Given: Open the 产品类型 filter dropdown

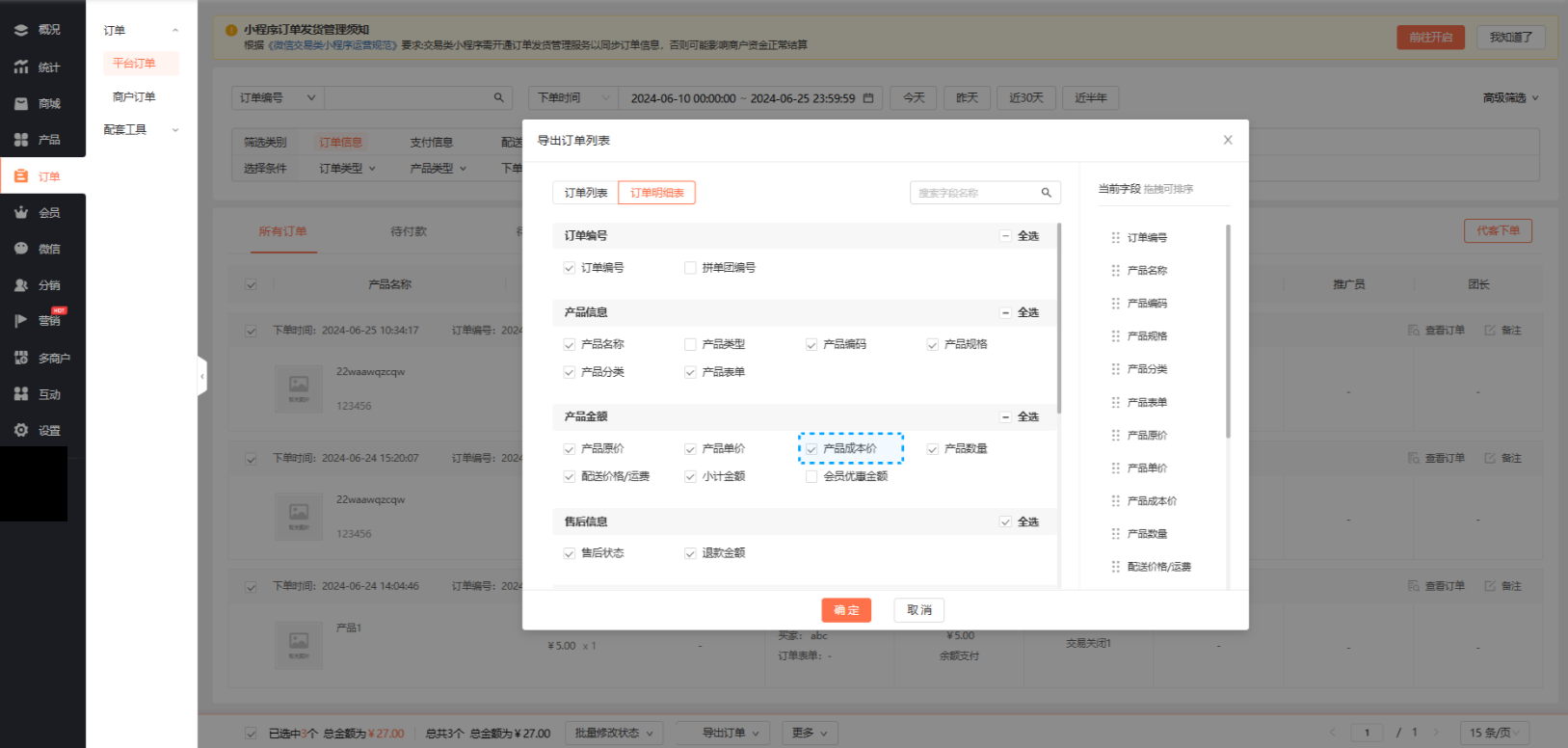Looking at the screenshot, I should point(439,168).
